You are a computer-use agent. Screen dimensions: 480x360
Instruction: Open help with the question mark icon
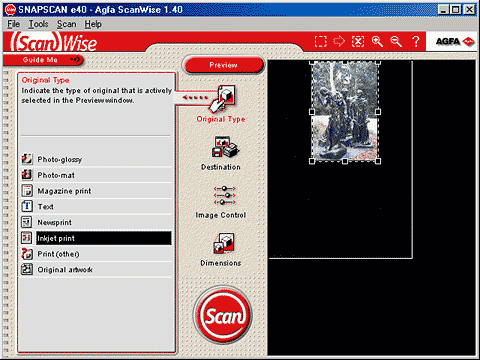[415, 41]
